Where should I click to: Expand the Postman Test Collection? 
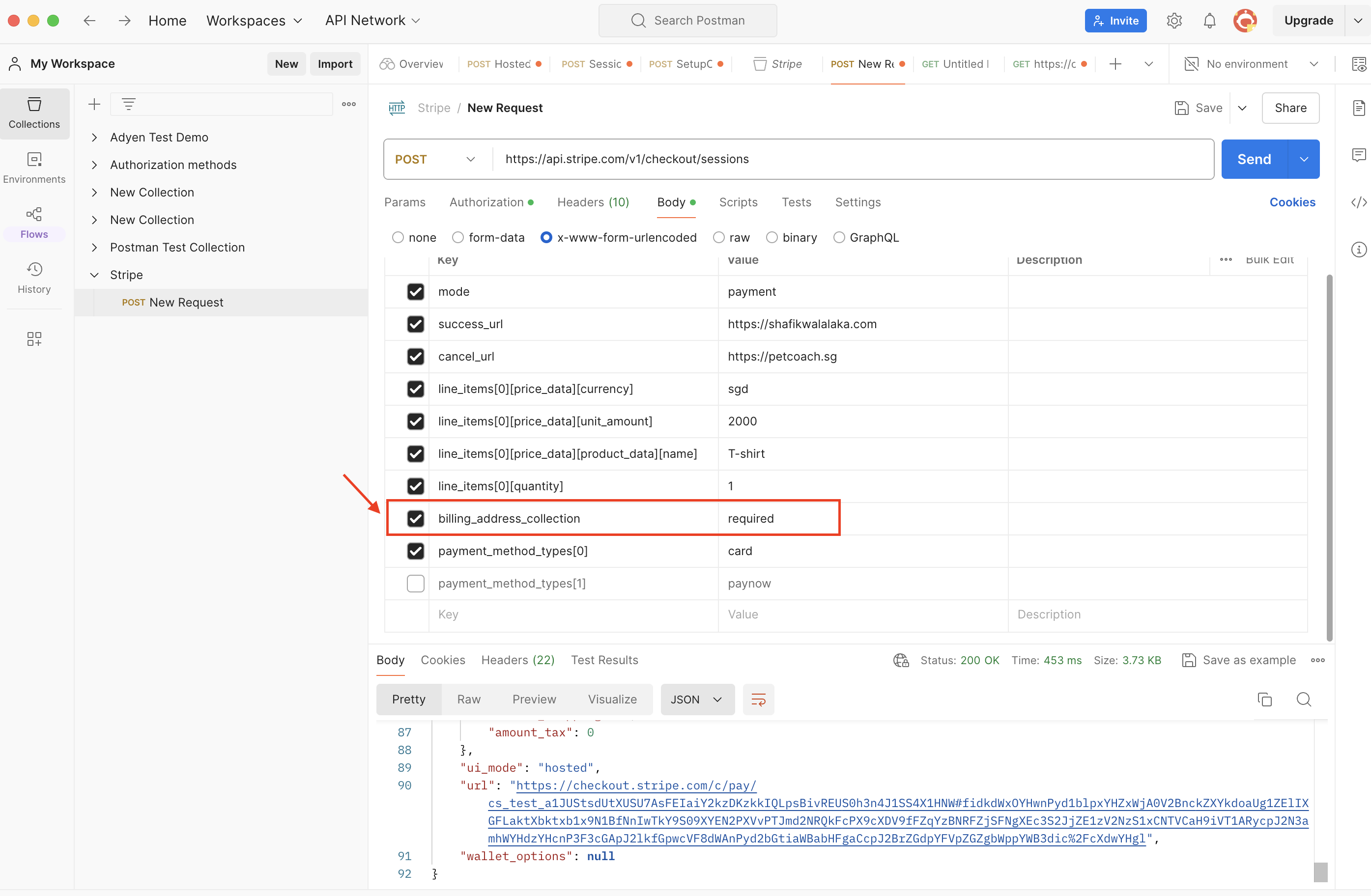[x=94, y=247]
